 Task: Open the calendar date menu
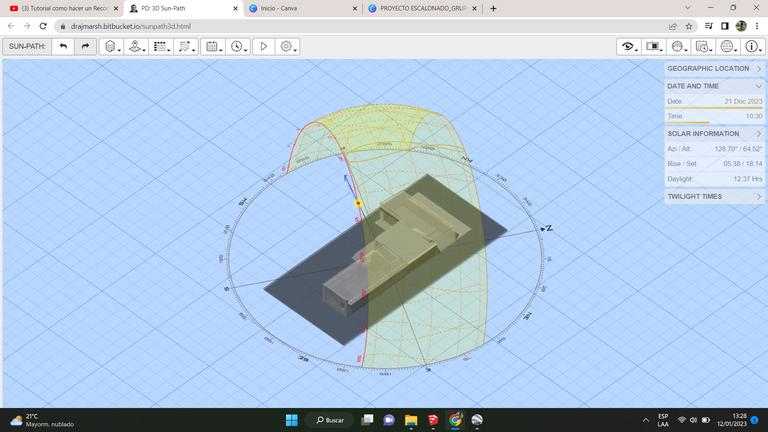213,47
